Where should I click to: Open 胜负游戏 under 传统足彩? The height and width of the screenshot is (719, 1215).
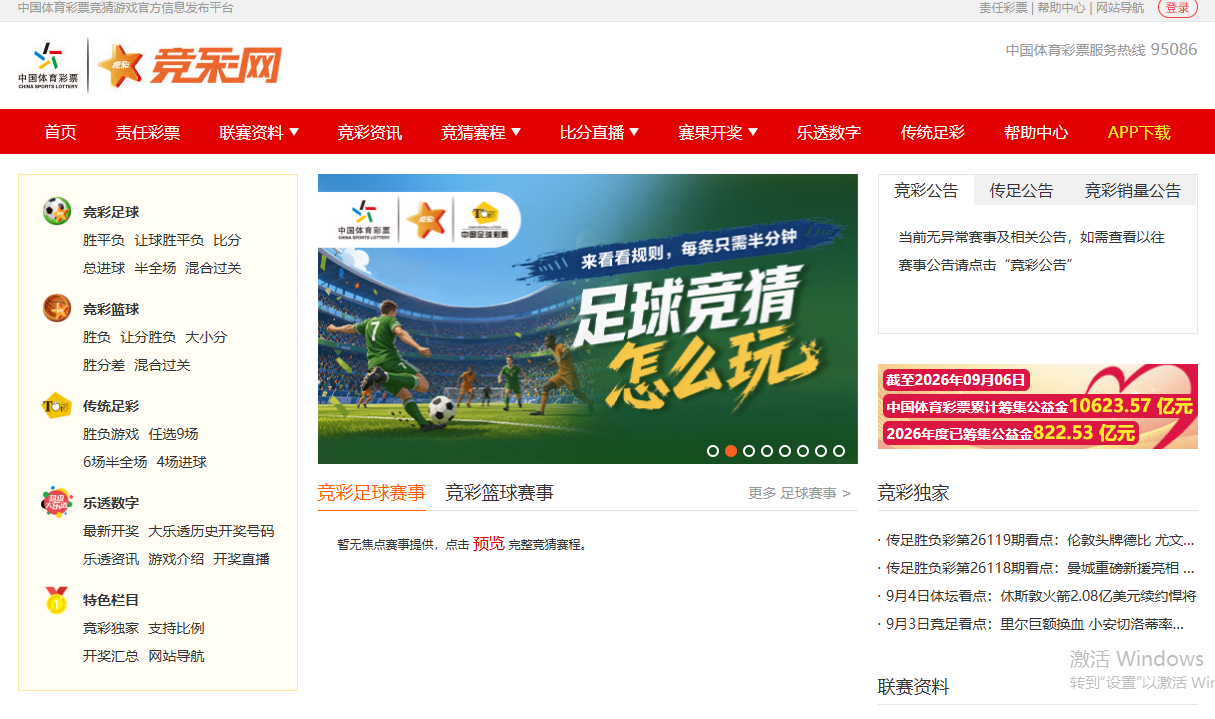pos(111,434)
